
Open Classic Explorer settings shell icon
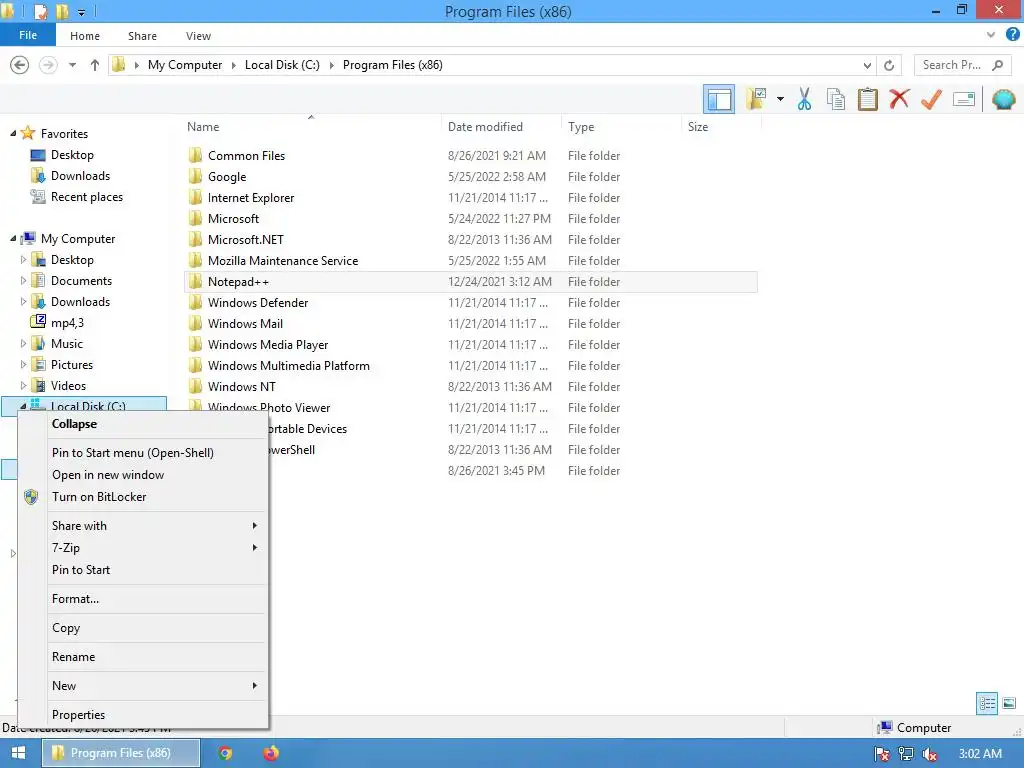tap(1003, 99)
